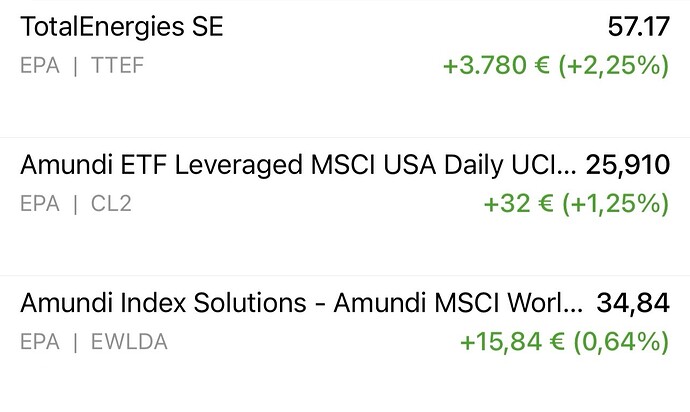Click the 34,84 price value
This screenshot has width=690, height=412.
coord(632,303)
